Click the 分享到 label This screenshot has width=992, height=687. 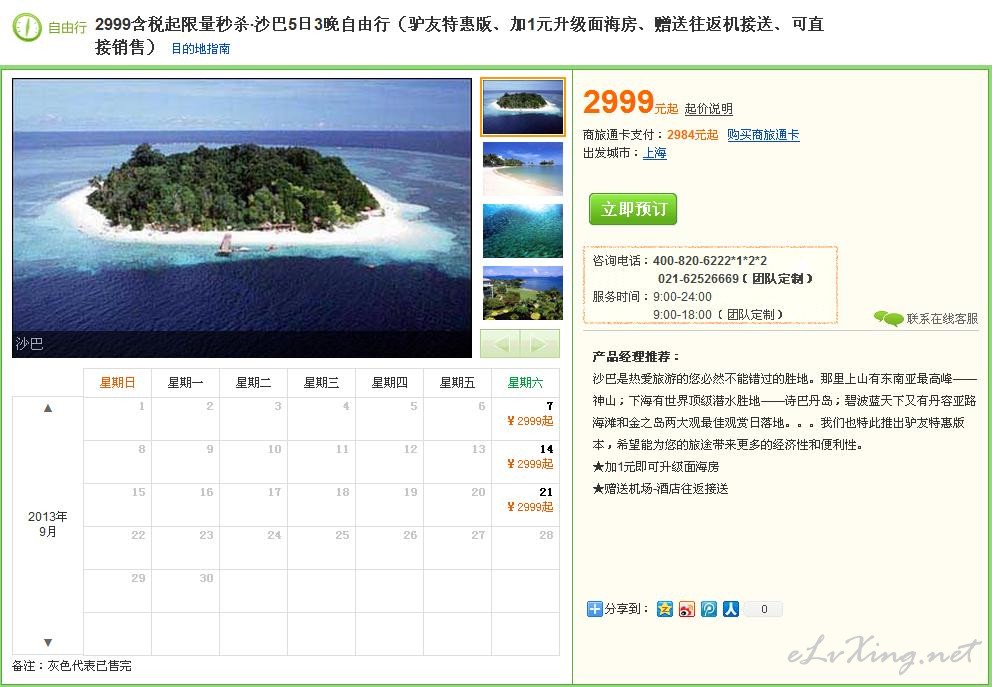626,609
